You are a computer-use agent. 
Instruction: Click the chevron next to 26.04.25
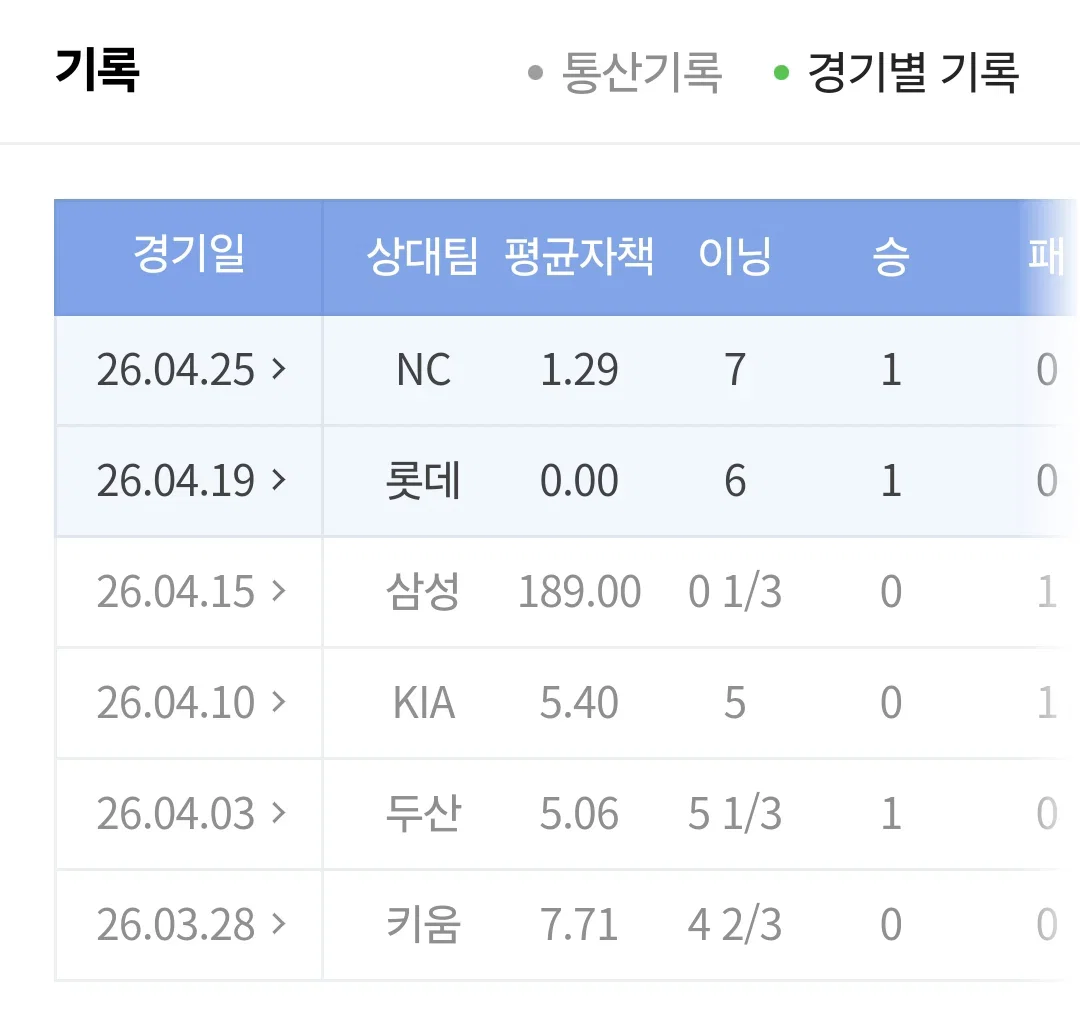(x=278, y=369)
